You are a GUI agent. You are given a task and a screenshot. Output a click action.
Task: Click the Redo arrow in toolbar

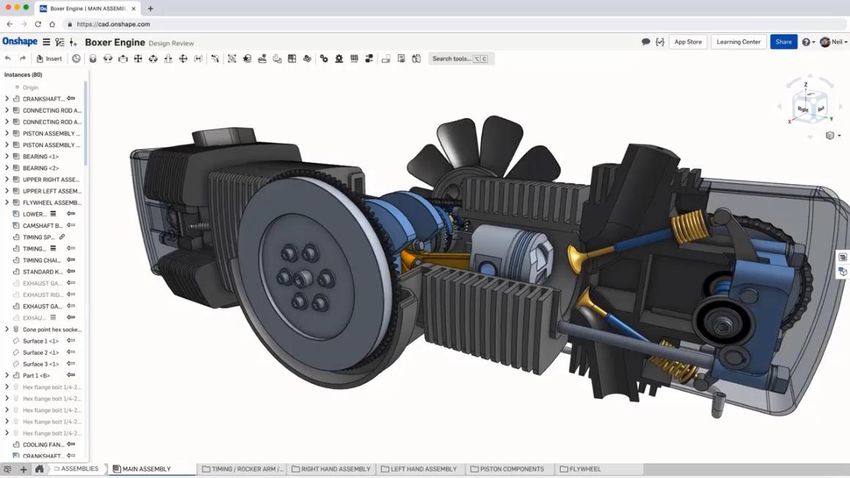(22, 59)
